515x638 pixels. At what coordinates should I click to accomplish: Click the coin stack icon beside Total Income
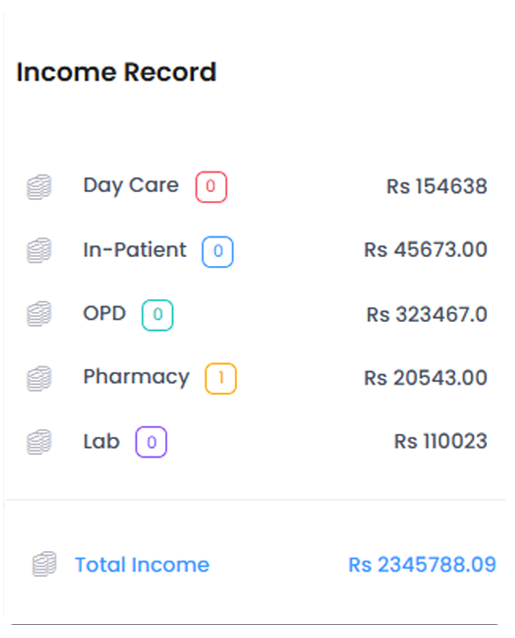44,564
